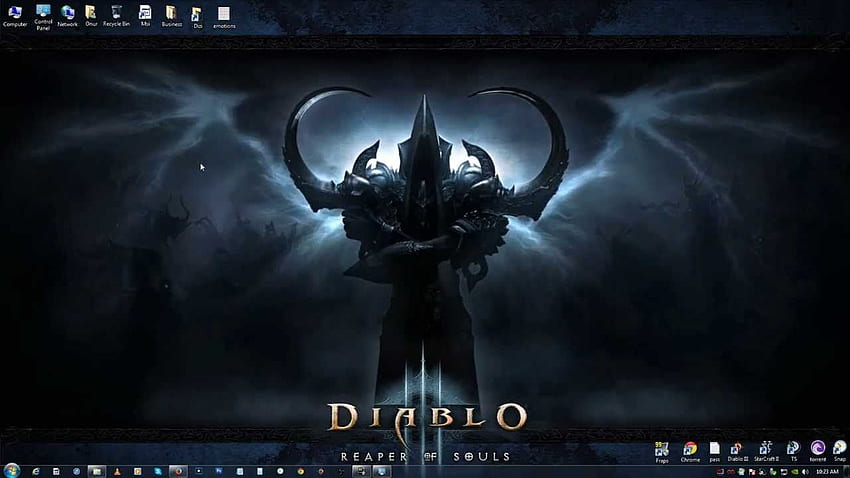Screen dimensions: 850x478
Task: Open Internet Explorer from the taskbar
Action: coord(36,471)
